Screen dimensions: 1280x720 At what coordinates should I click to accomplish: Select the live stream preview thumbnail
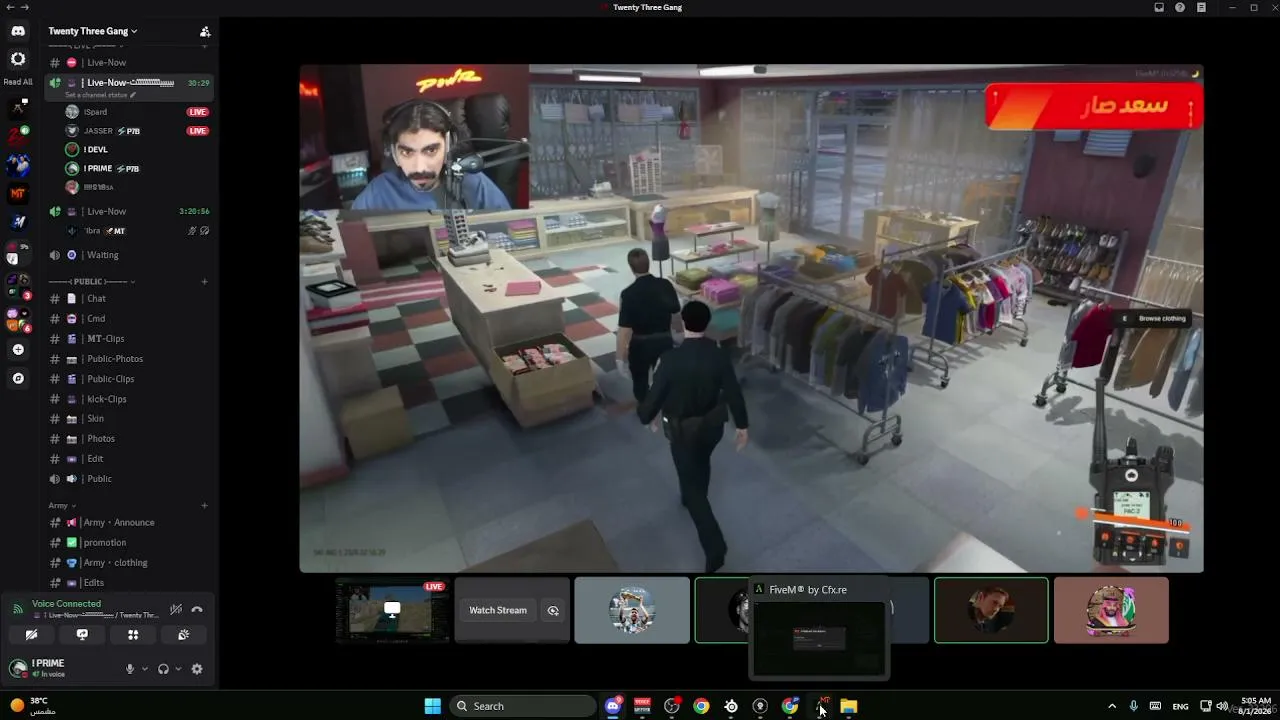point(392,610)
